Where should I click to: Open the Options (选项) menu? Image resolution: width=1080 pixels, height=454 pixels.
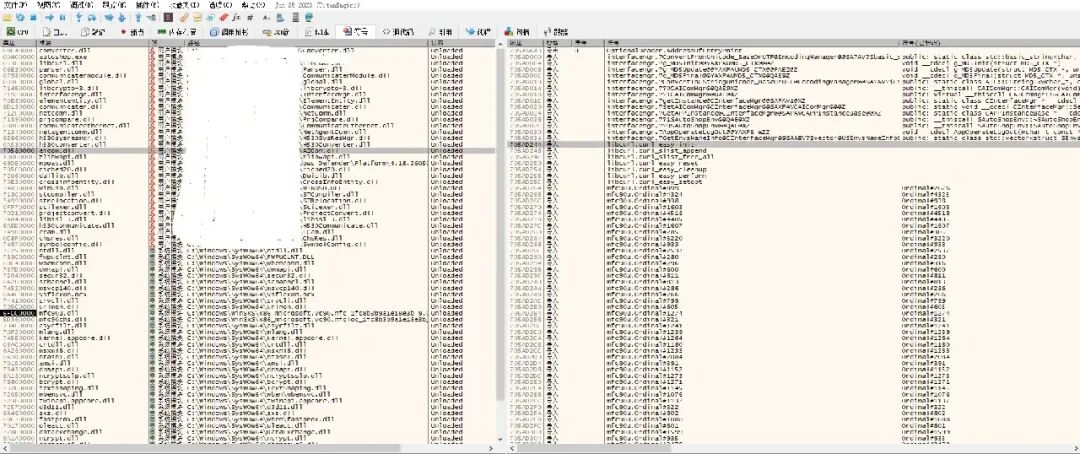pos(220,4)
